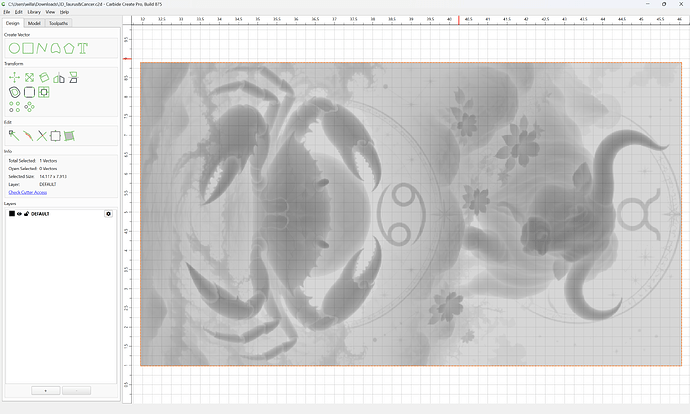The image size is (690, 414).
Task: Select the Circle vector tool
Action: click(14, 48)
